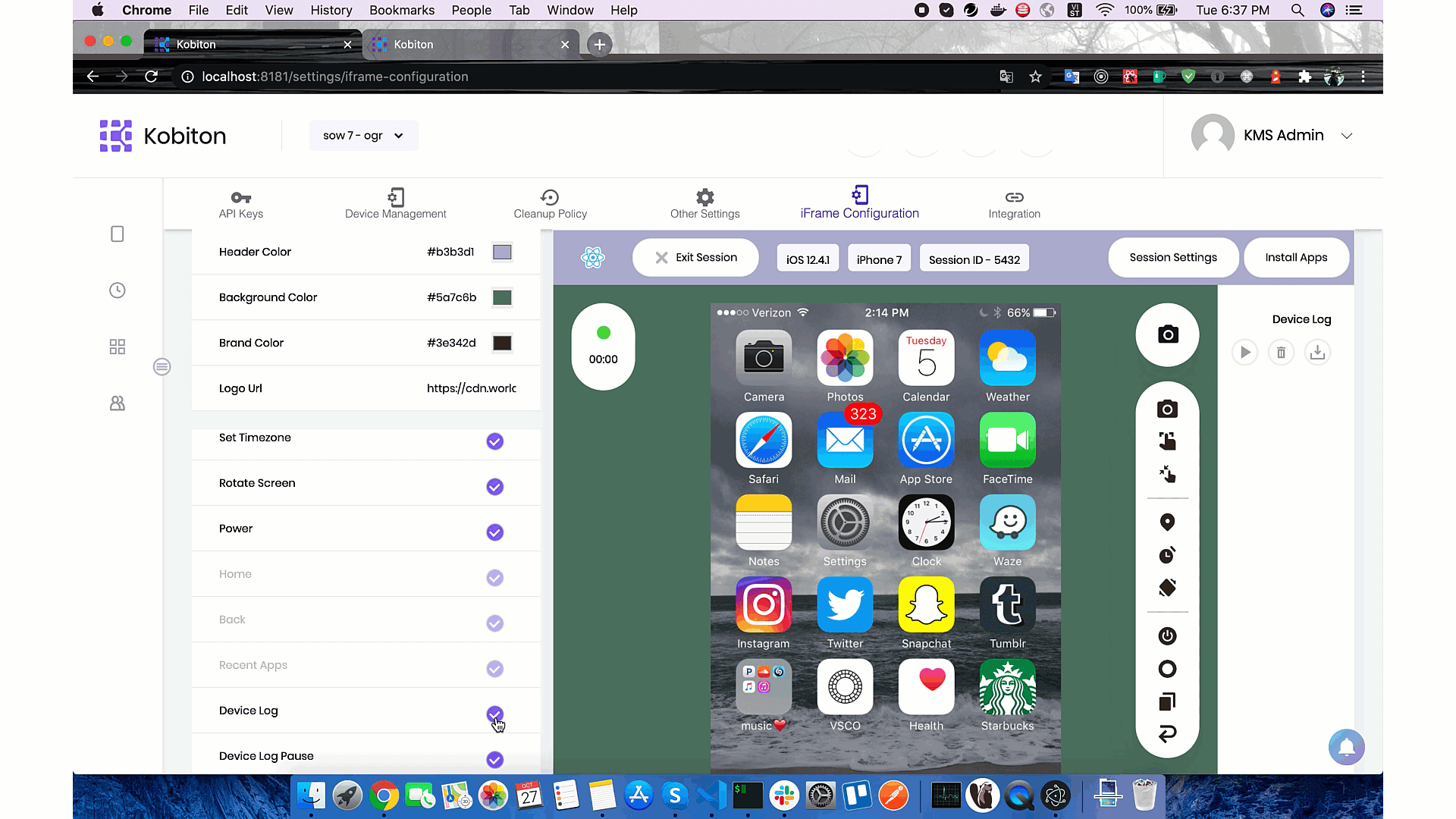Open the apps grid sidebar icon

coord(117,347)
